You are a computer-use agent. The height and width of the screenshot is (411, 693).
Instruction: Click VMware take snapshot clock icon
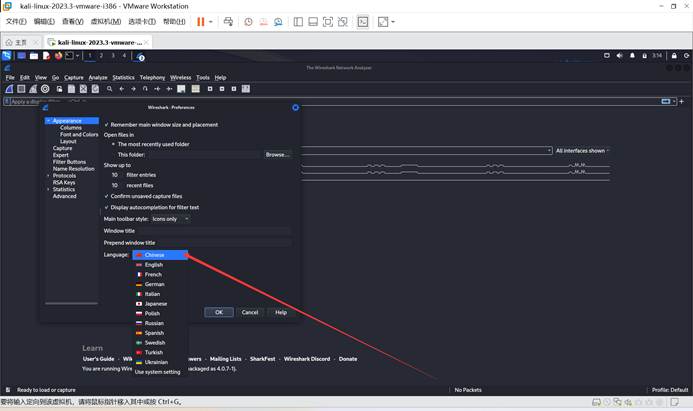point(248,22)
